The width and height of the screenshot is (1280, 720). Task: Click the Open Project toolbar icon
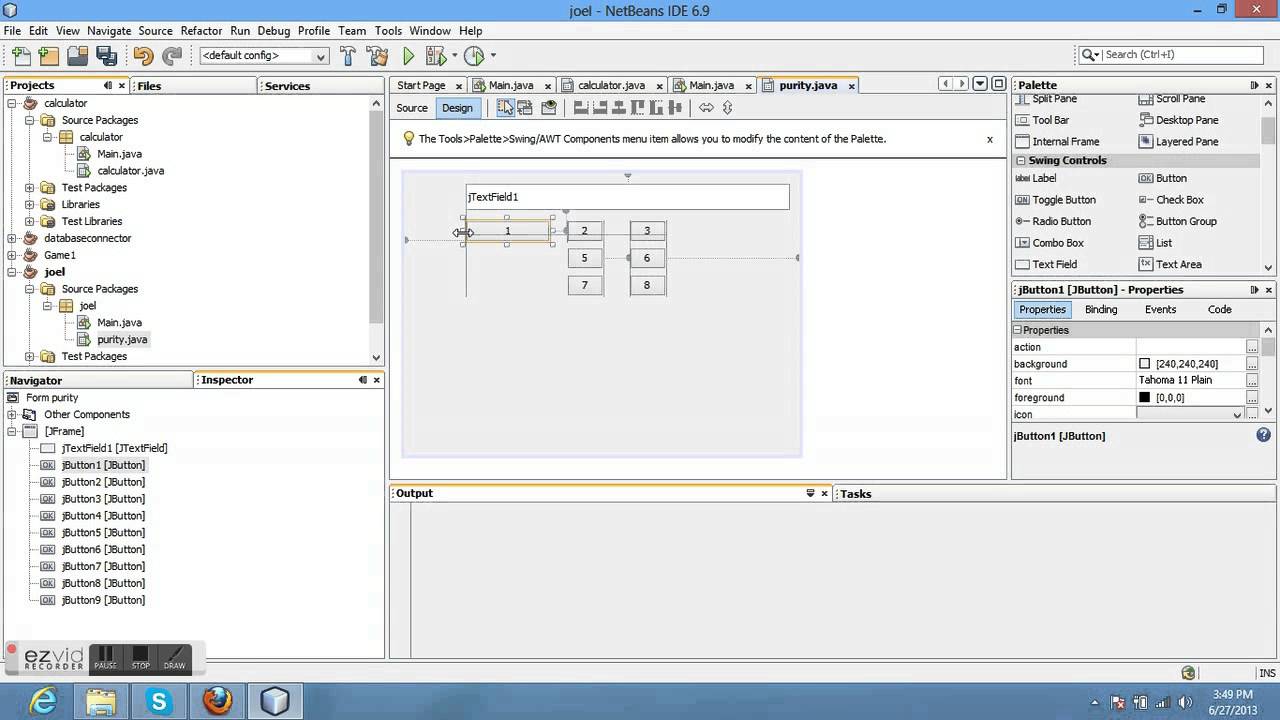pos(77,56)
